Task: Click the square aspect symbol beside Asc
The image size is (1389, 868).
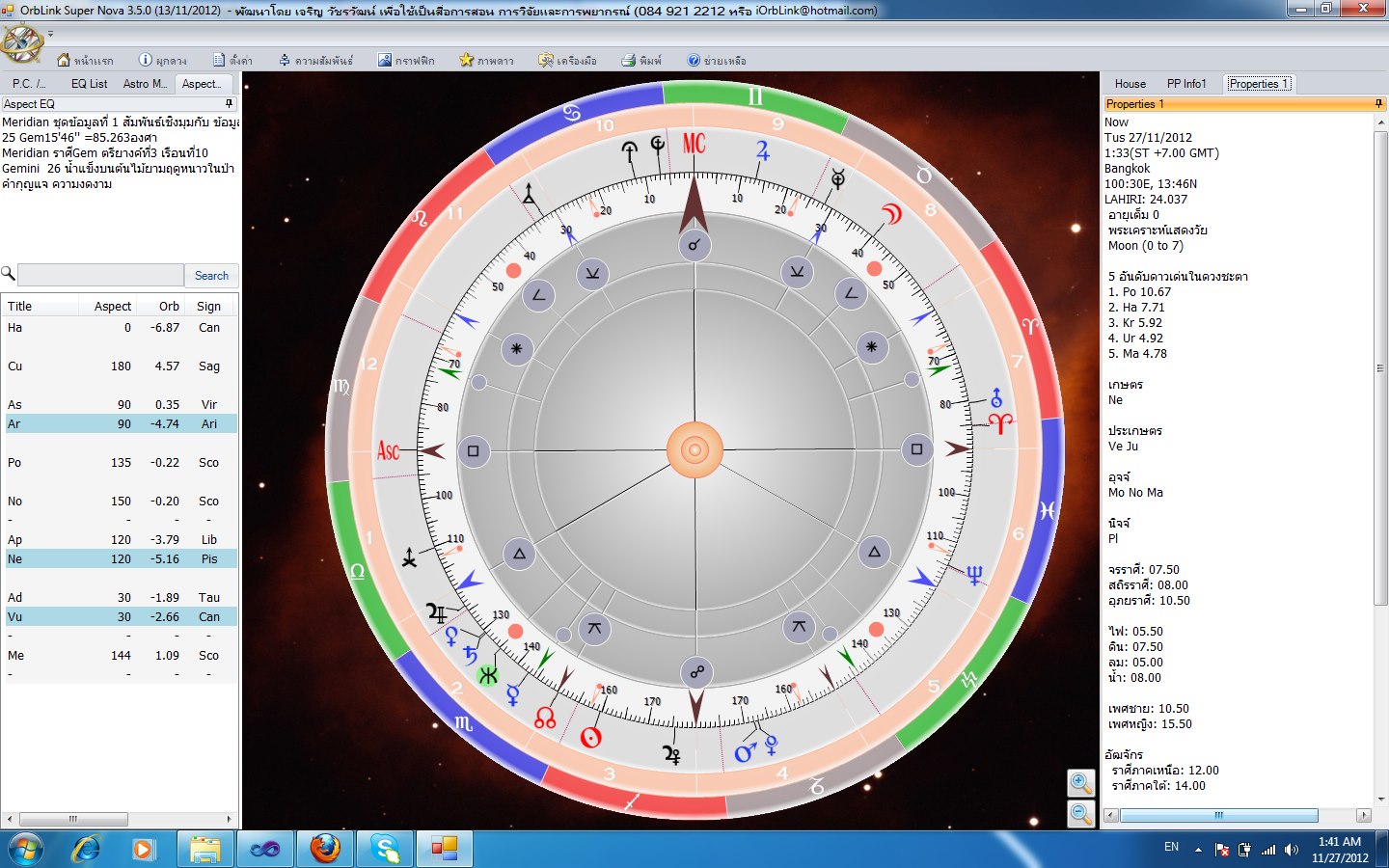Action: [474, 450]
